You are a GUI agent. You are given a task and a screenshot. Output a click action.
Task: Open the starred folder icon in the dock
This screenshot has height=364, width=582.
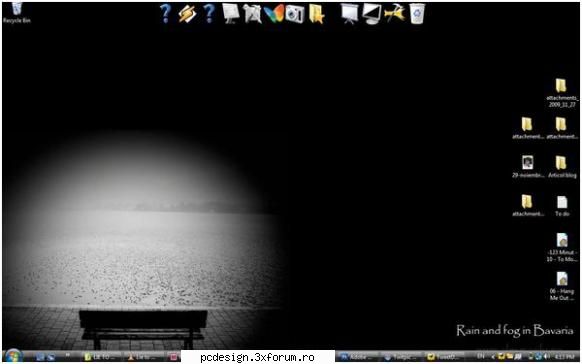(x=317, y=14)
